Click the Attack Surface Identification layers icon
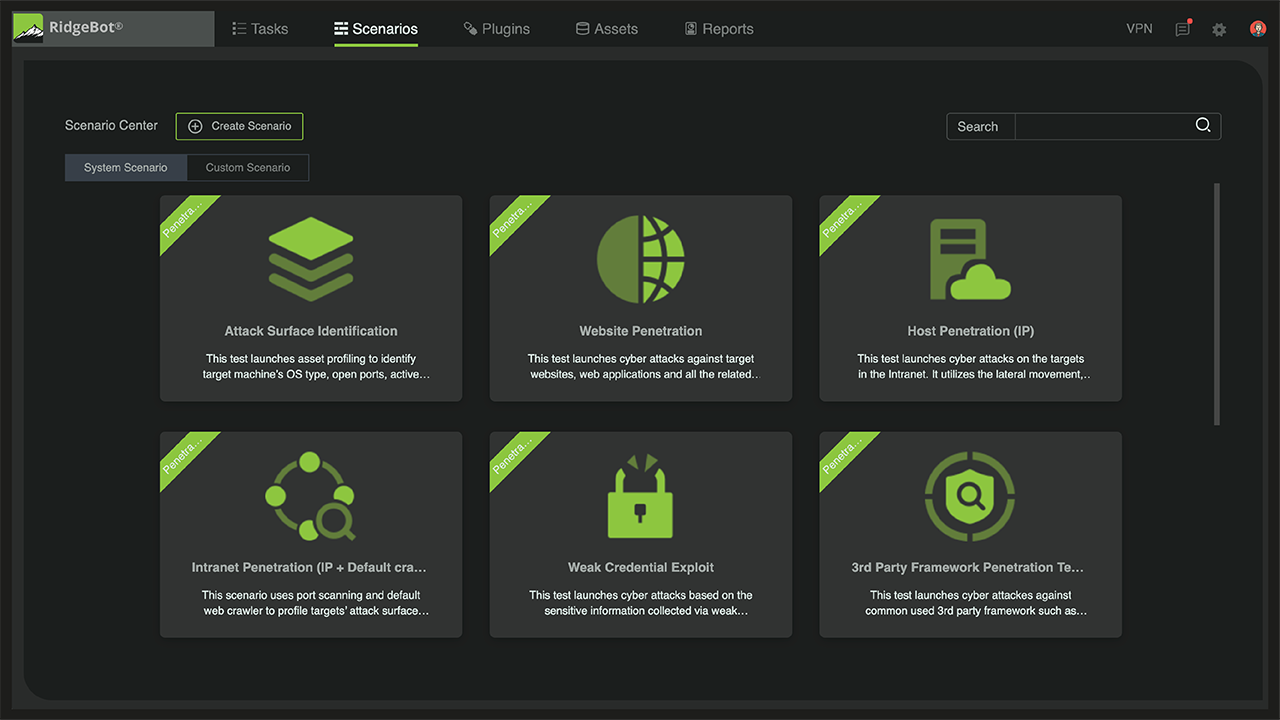Viewport: 1280px width, 720px height. [311, 259]
